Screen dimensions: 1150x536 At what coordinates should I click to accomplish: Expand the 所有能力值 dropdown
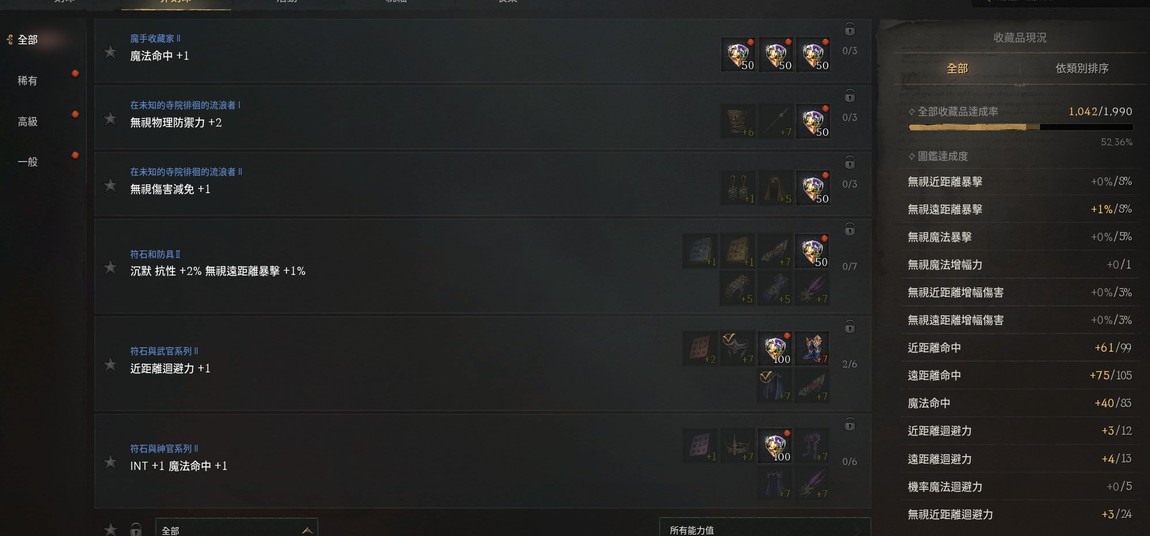click(x=765, y=529)
